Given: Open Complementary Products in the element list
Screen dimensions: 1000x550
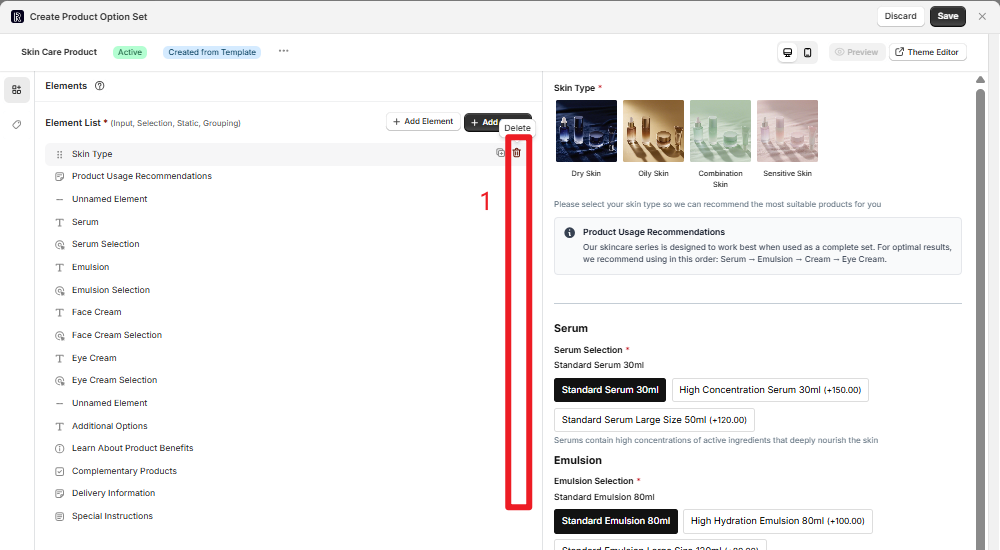Looking at the screenshot, I should pos(124,471).
